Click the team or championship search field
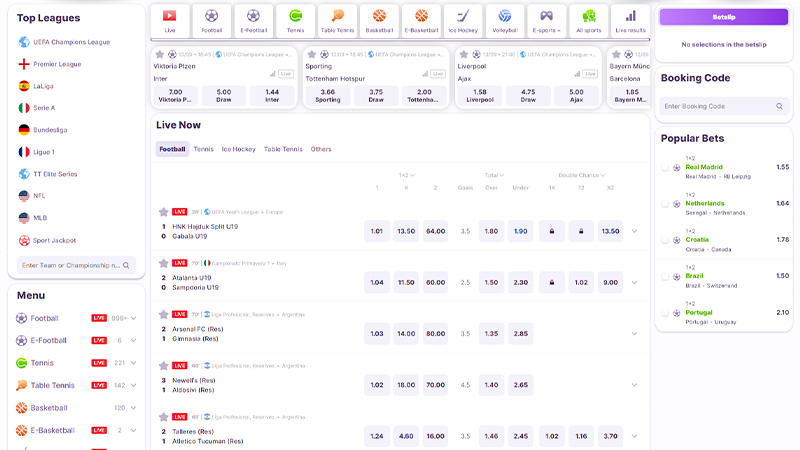This screenshot has height=450, width=800. (x=77, y=265)
